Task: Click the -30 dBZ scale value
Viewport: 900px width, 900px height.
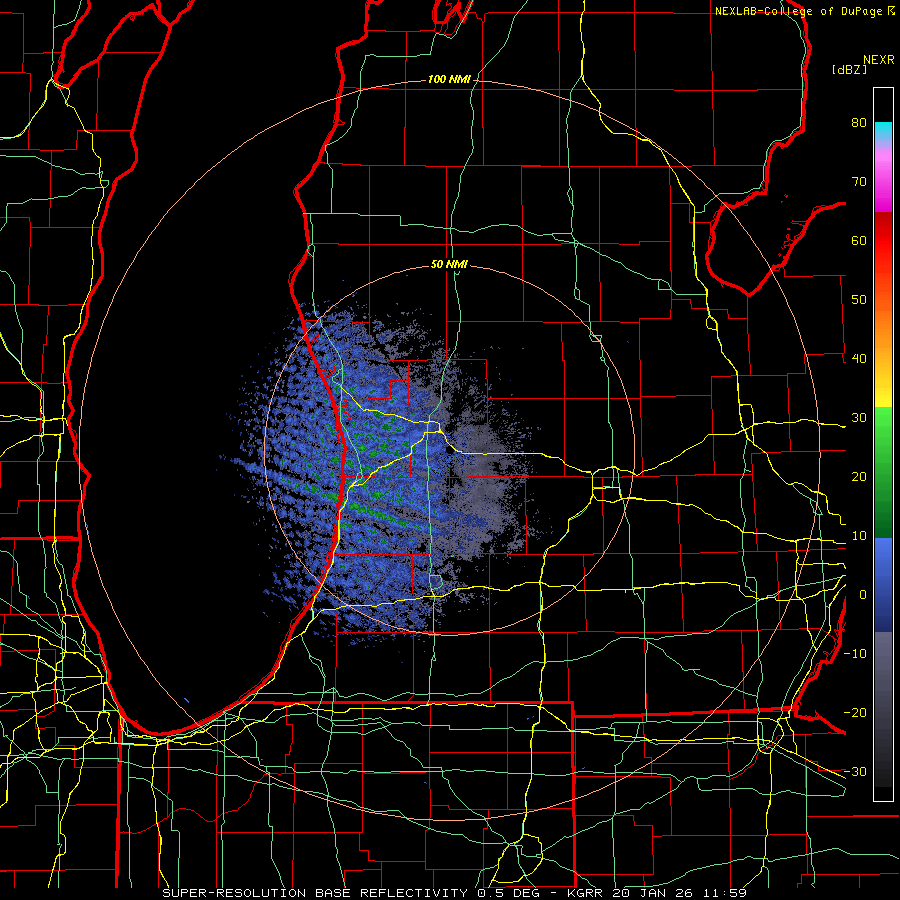Action: pyautogui.click(x=855, y=771)
